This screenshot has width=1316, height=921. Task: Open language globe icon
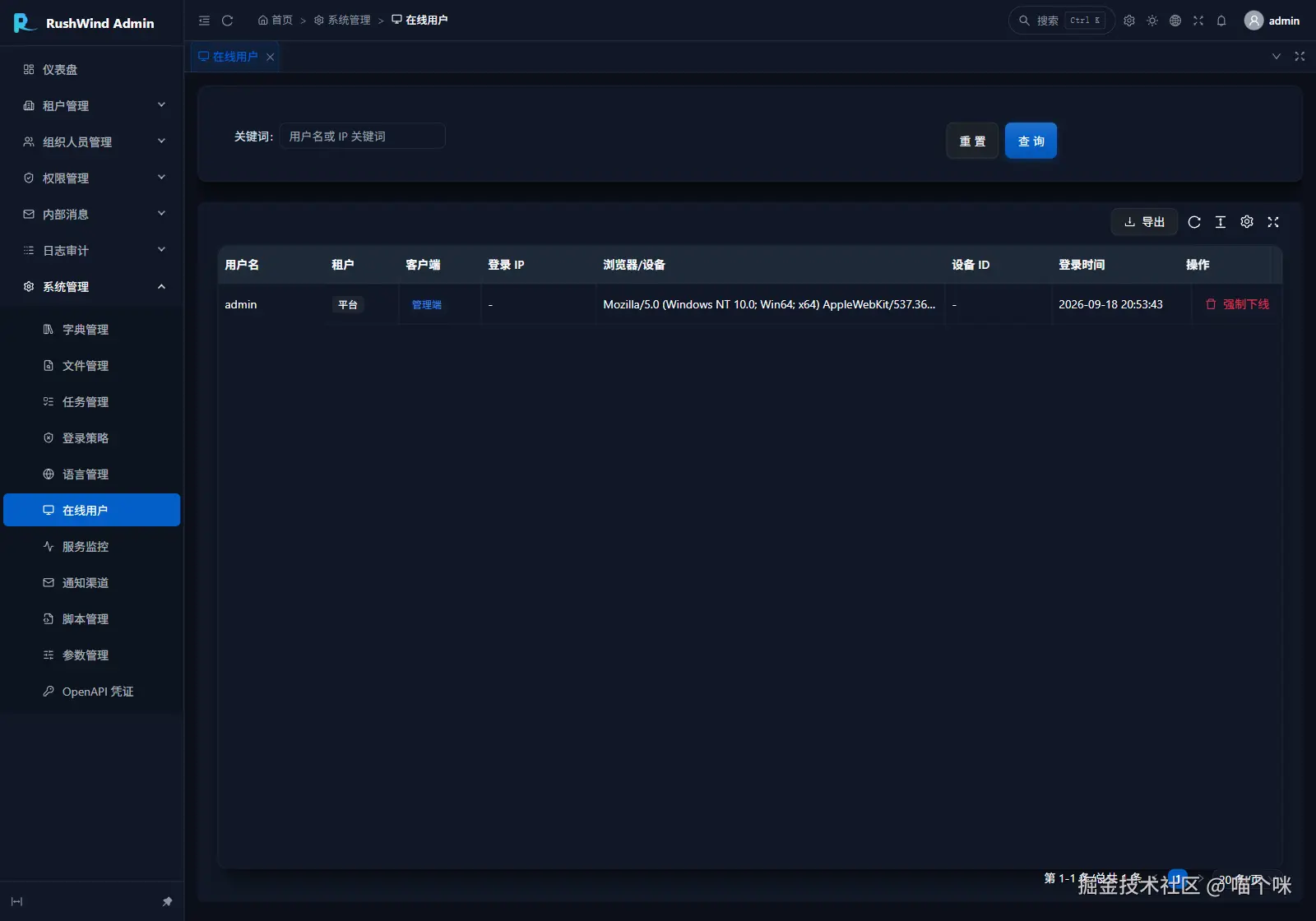[1175, 21]
